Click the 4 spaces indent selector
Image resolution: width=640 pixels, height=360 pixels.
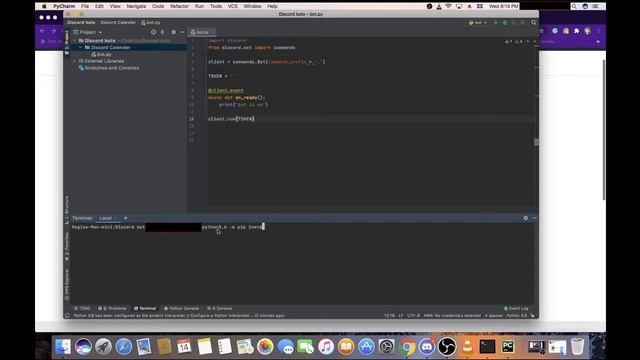click(493, 316)
